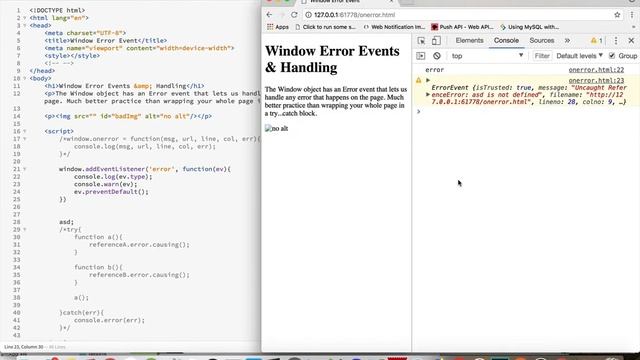Collapse the head fold arrow on line 3

(24, 25)
